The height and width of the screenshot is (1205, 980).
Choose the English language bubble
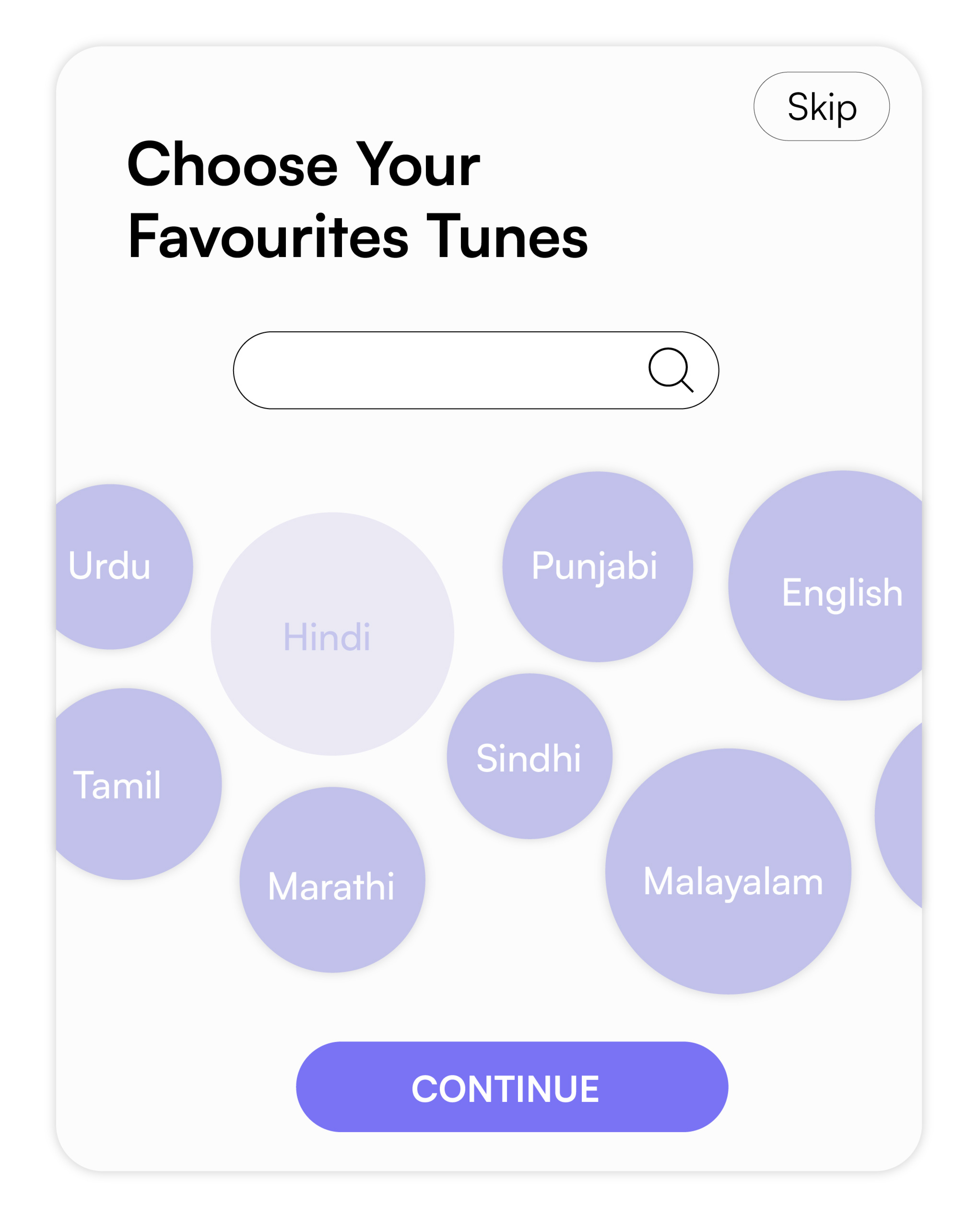(x=825, y=585)
